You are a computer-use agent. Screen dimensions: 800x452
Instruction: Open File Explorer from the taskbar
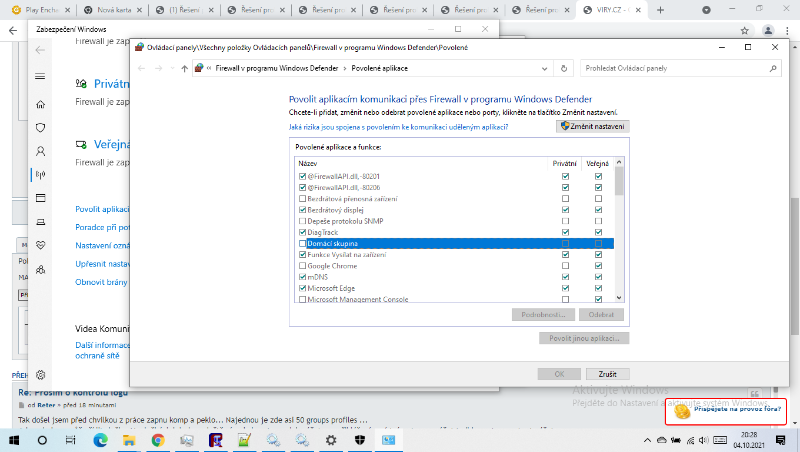coord(129,440)
